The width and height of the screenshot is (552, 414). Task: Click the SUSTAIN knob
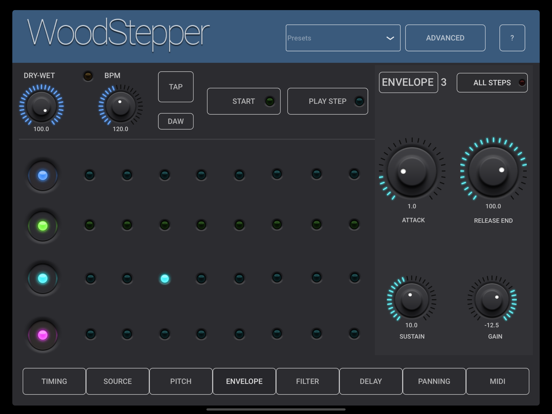click(411, 299)
